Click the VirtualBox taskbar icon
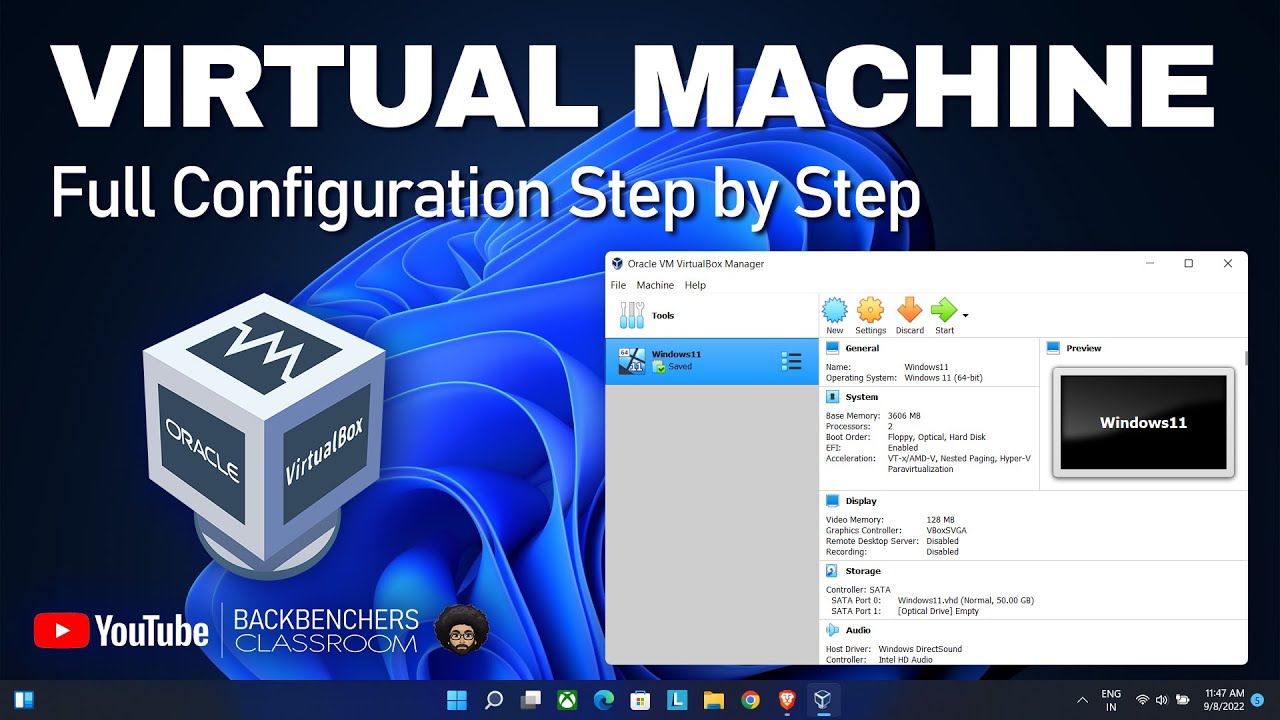 823,700
